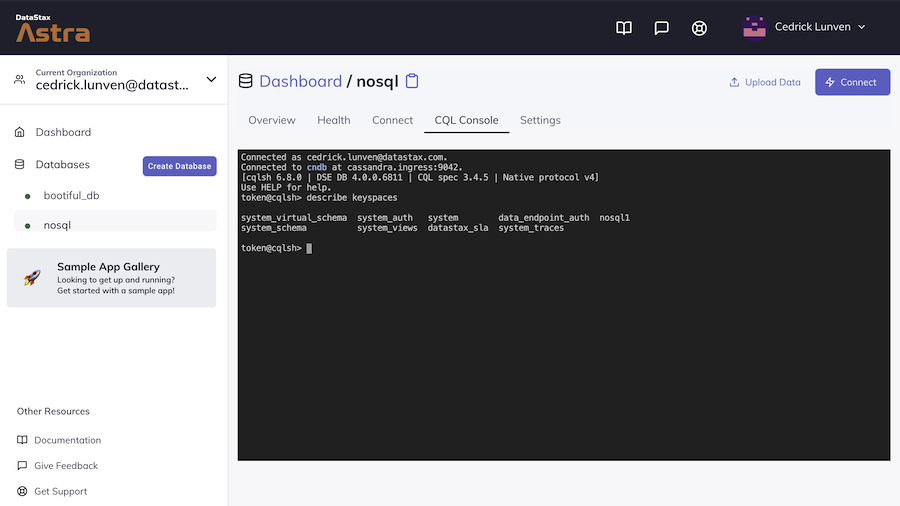The width and height of the screenshot is (900, 506).
Task: Switch to the Settings tab
Action: (x=540, y=120)
